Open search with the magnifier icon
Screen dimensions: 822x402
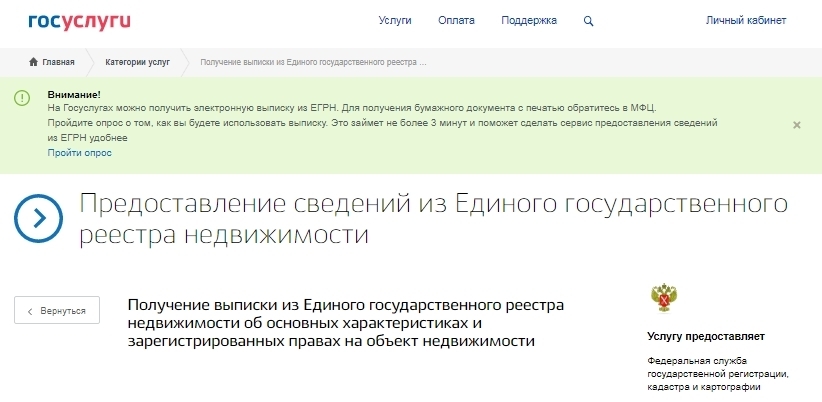click(588, 21)
